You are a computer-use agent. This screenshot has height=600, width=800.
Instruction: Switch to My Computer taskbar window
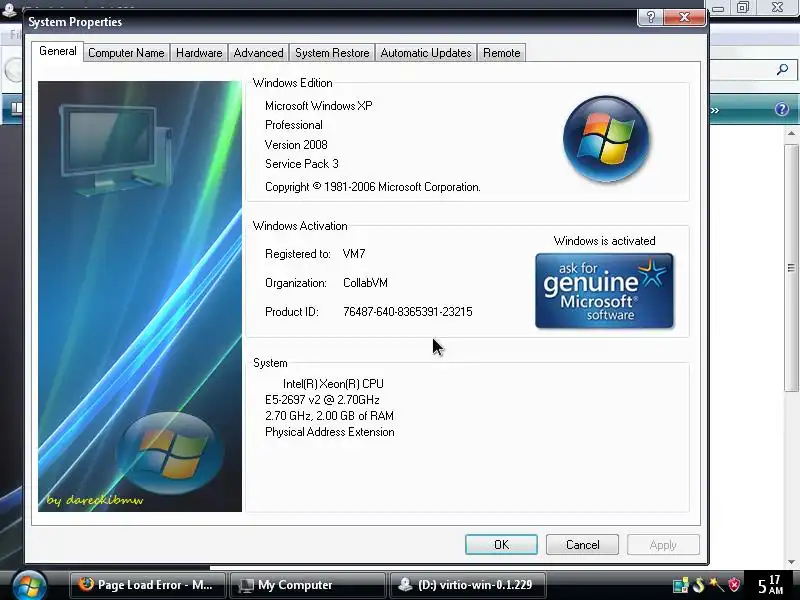coord(308,585)
